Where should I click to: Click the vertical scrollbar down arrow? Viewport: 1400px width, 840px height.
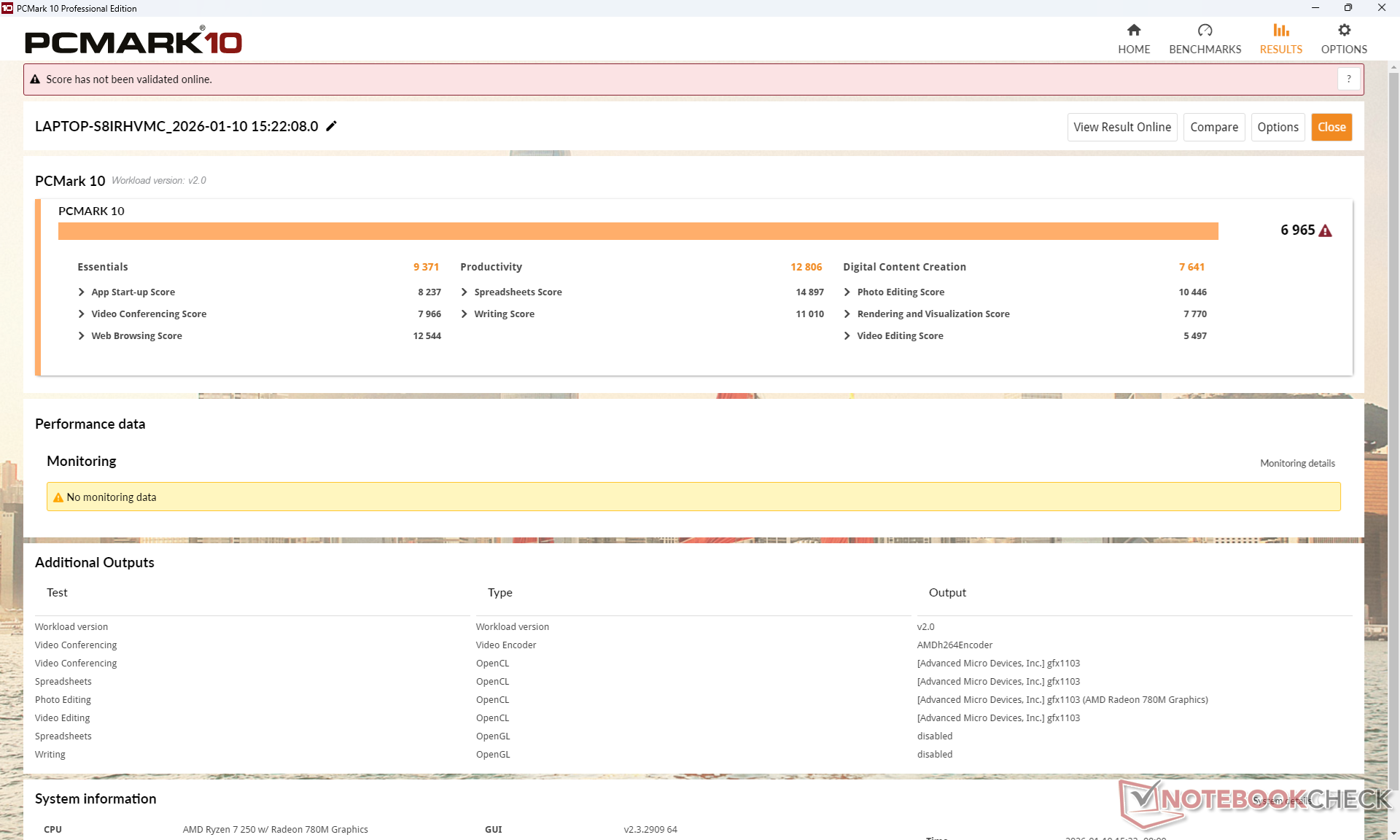click(x=1393, y=833)
